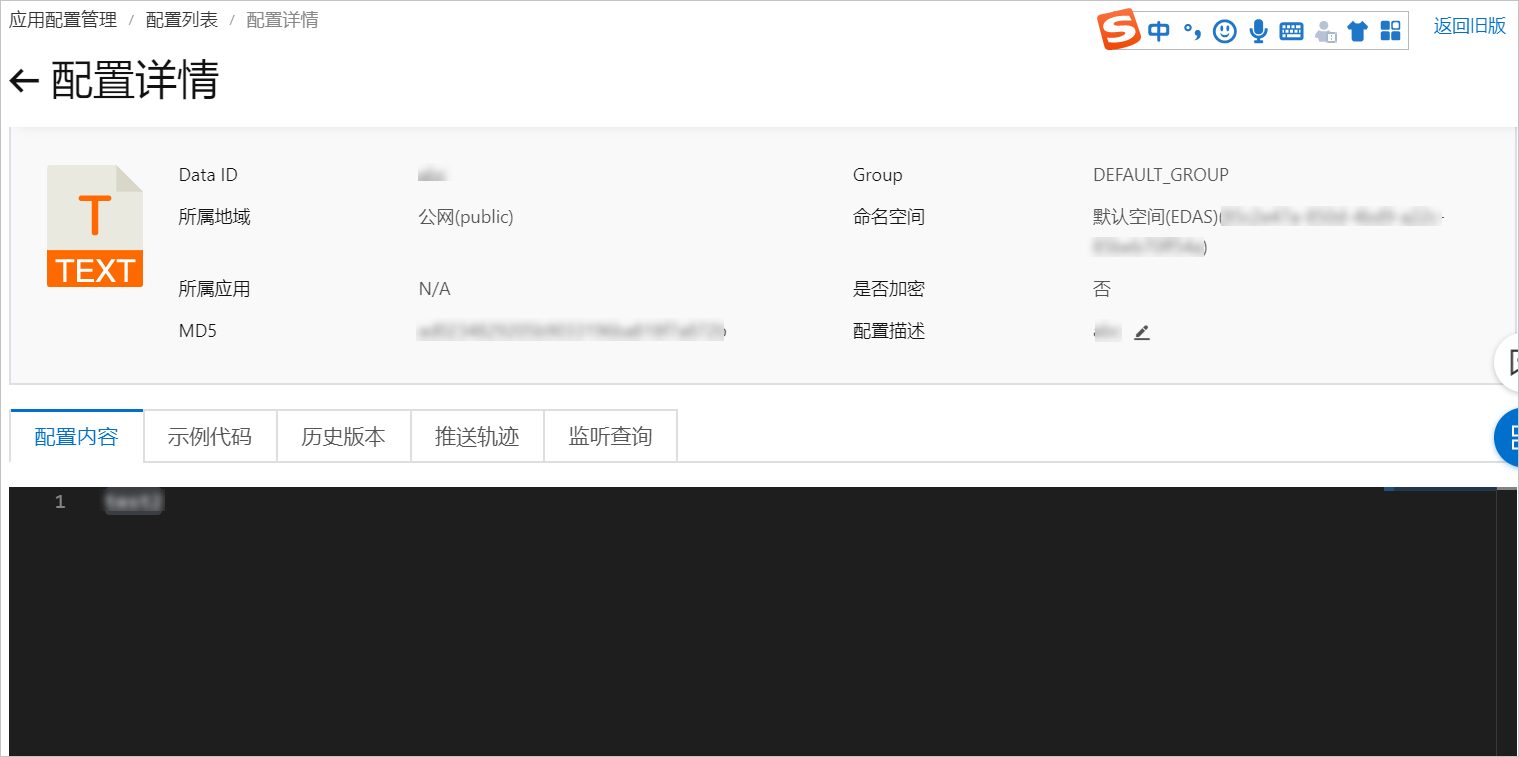This screenshot has width=1519, height=757.
Task: Open the emoji smiley in Sogou bar
Action: point(1225,31)
